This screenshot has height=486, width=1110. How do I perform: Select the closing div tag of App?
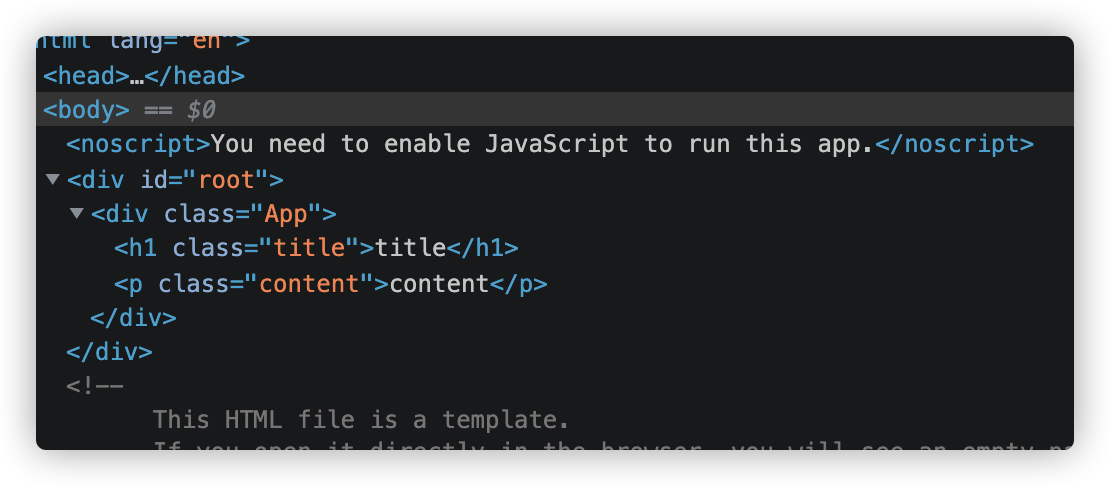[133, 318]
